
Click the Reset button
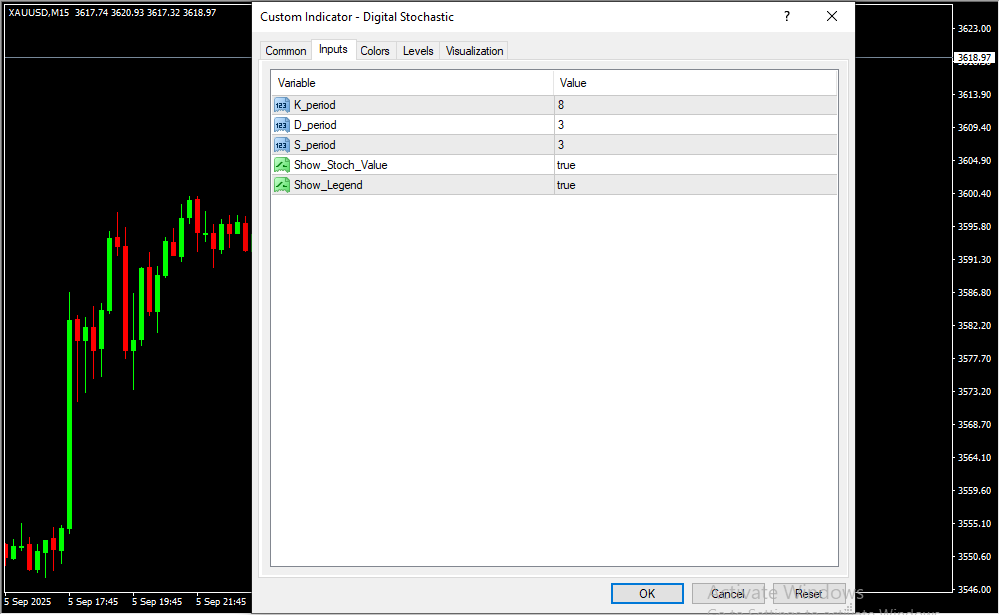tap(809, 594)
